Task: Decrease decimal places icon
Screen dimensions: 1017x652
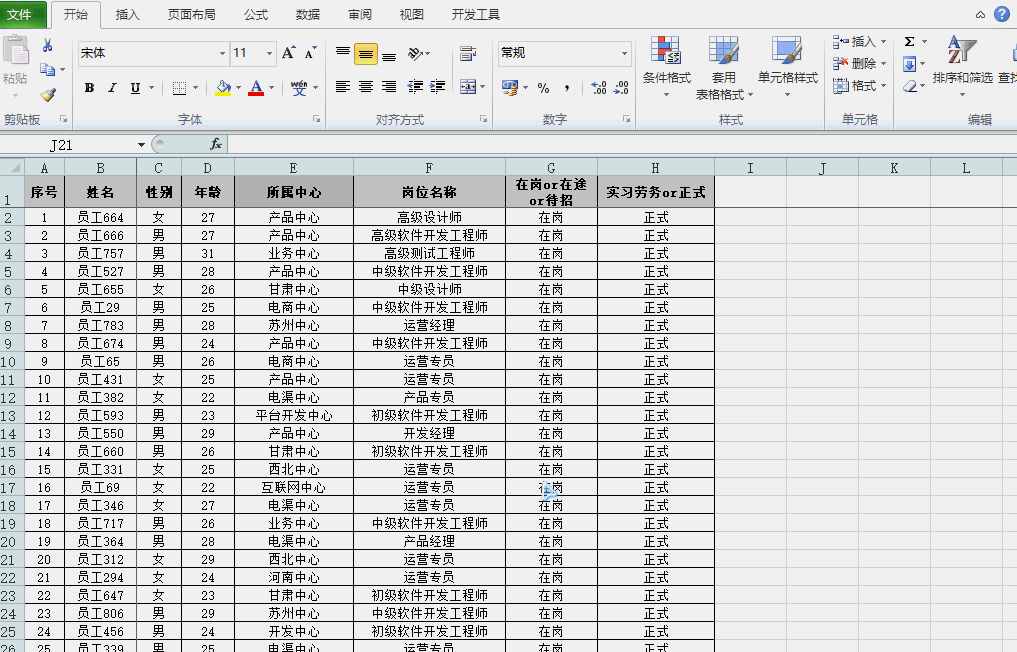Action: pos(621,88)
